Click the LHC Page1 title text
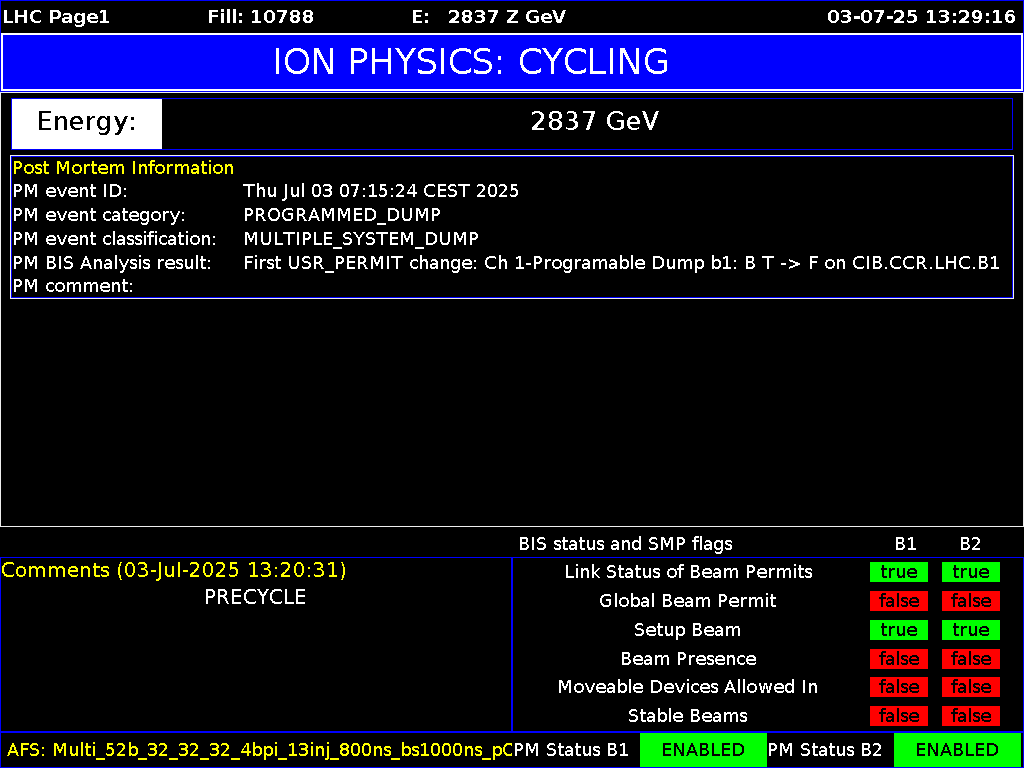The height and width of the screenshot is (768, 1024). (57, 17)
